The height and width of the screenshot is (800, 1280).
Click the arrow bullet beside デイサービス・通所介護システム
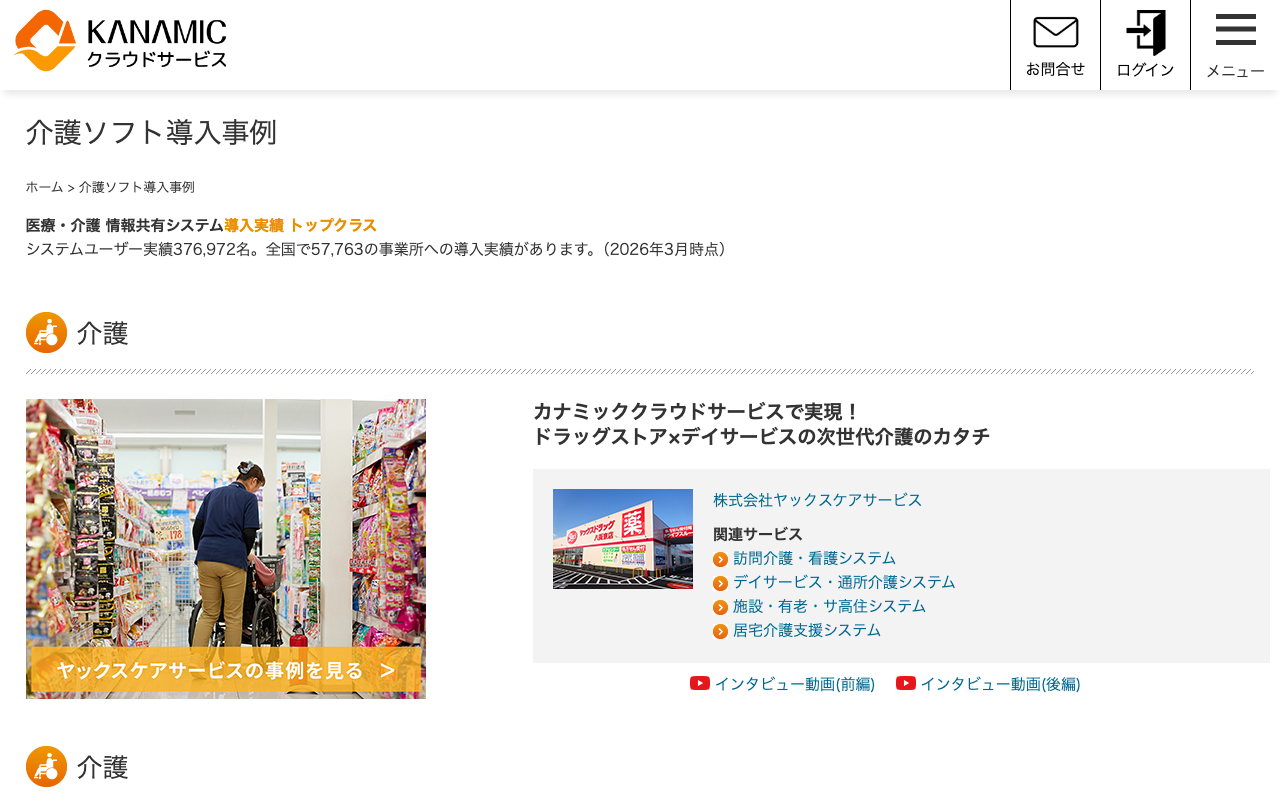[720, 583]
